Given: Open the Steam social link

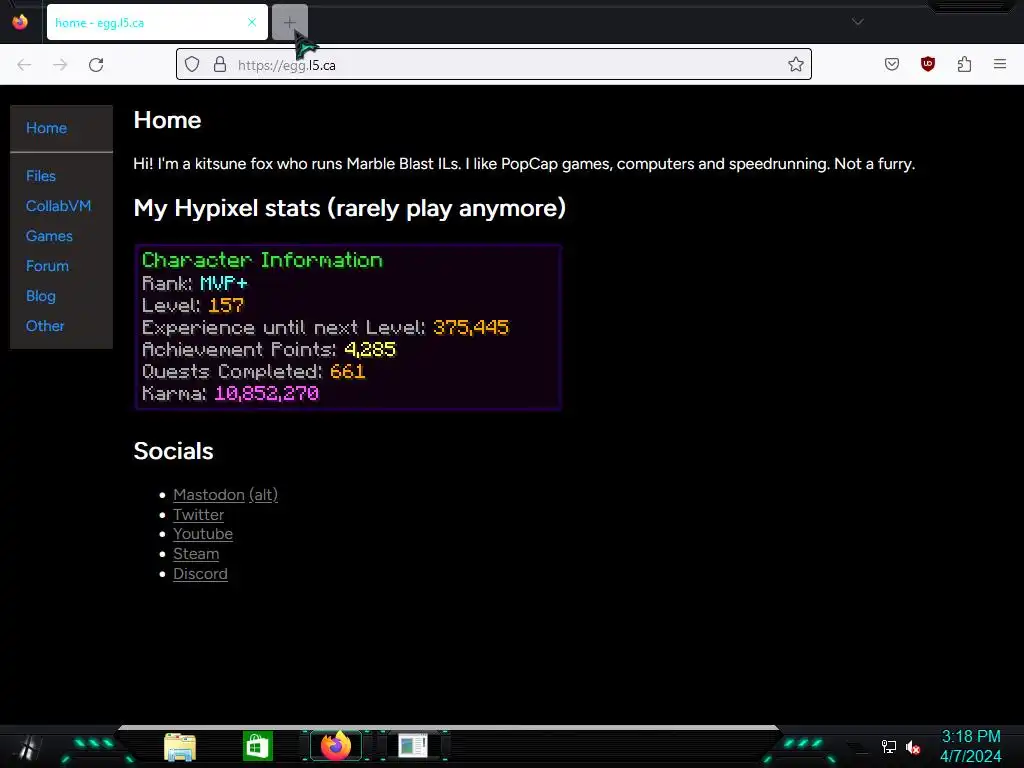Looking at the screenshot, I should [196, 554].
